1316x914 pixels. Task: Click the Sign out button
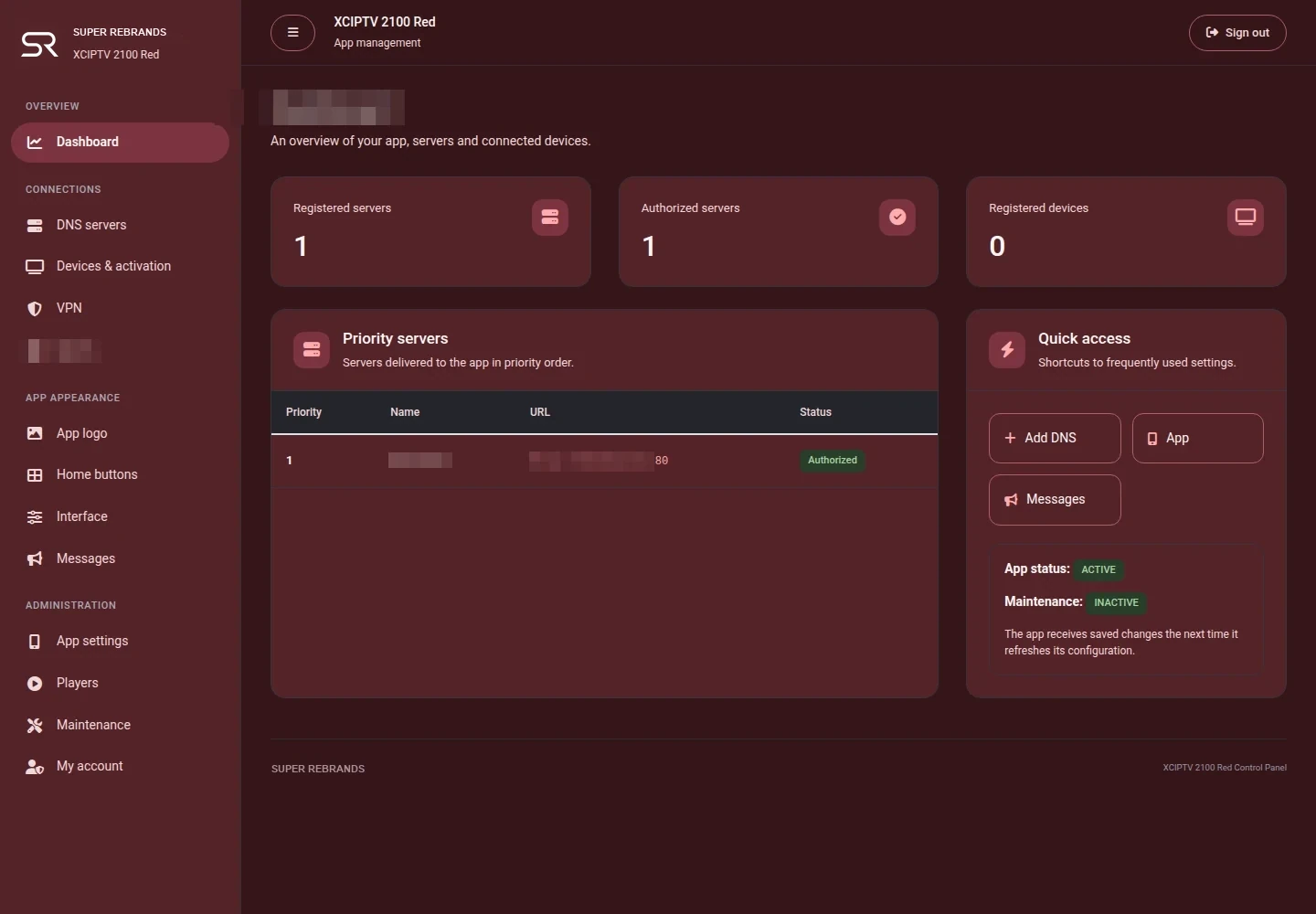[x=1237, y=33]
